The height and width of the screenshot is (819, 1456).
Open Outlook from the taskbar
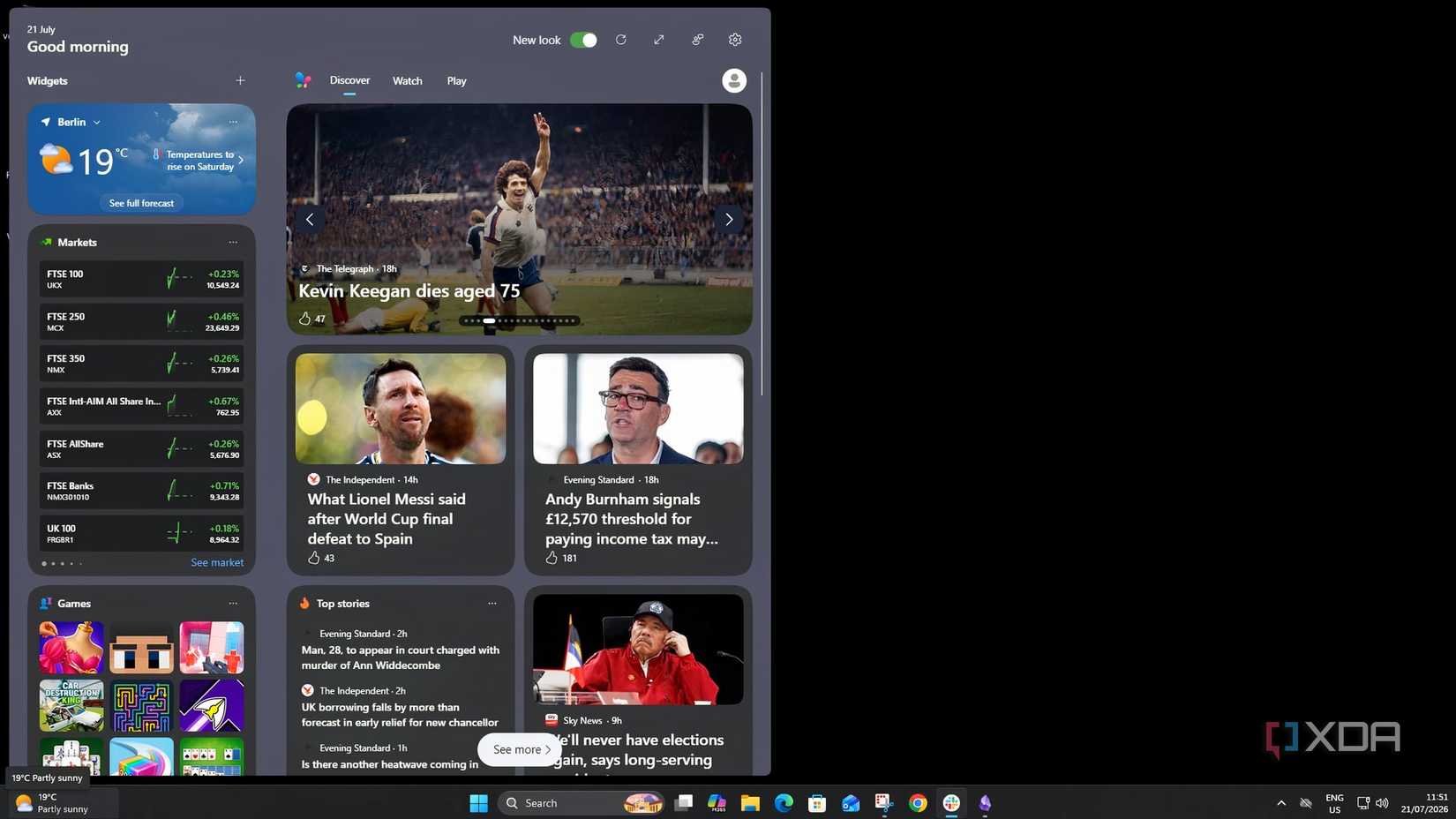[x=851, y=803]
